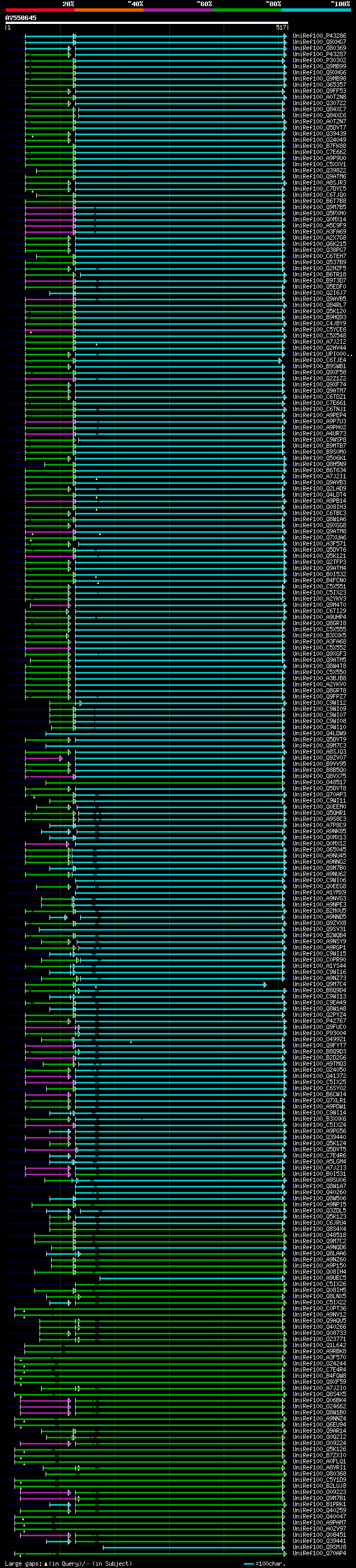This screenshot has height=1568, width=356.
Task: Select hit label UniRef100_Q9FF53
Action: pyautogui.click(x=319, y=91)
